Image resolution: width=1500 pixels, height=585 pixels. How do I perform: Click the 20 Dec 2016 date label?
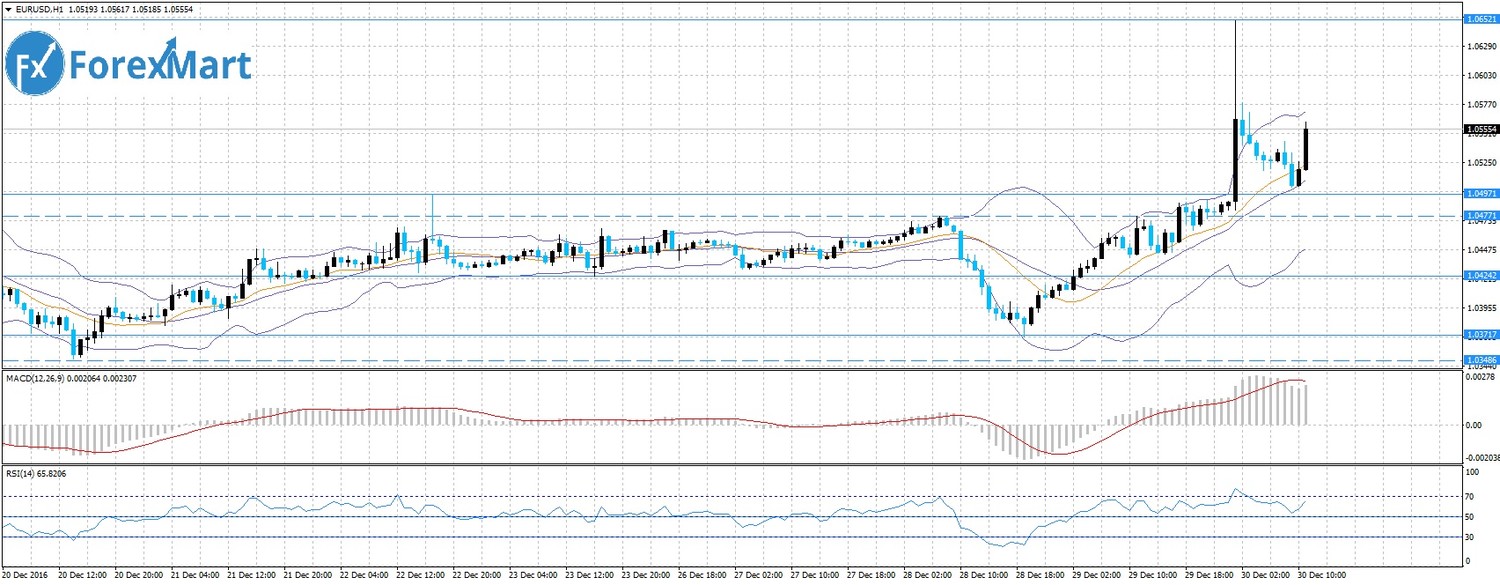click(x=25, y=576)
